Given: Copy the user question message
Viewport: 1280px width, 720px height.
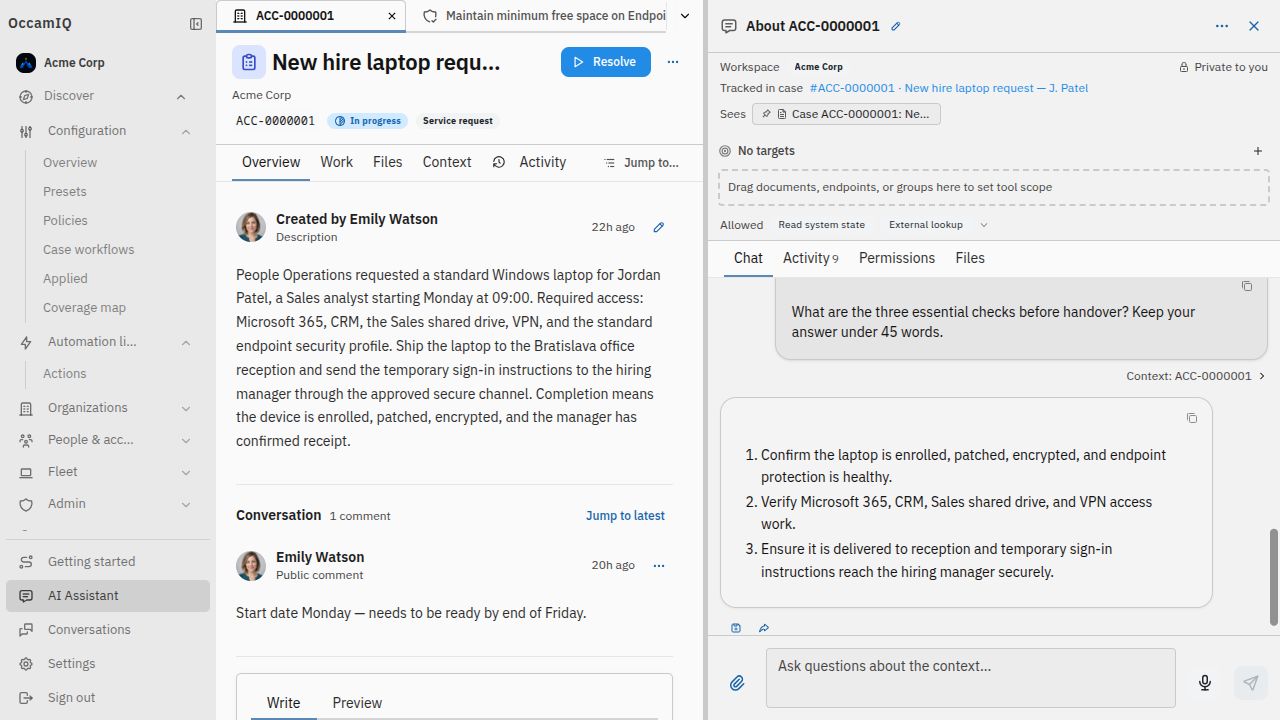Looking at the screenshot, I should pyautogui.click(x=1247, y=286).
